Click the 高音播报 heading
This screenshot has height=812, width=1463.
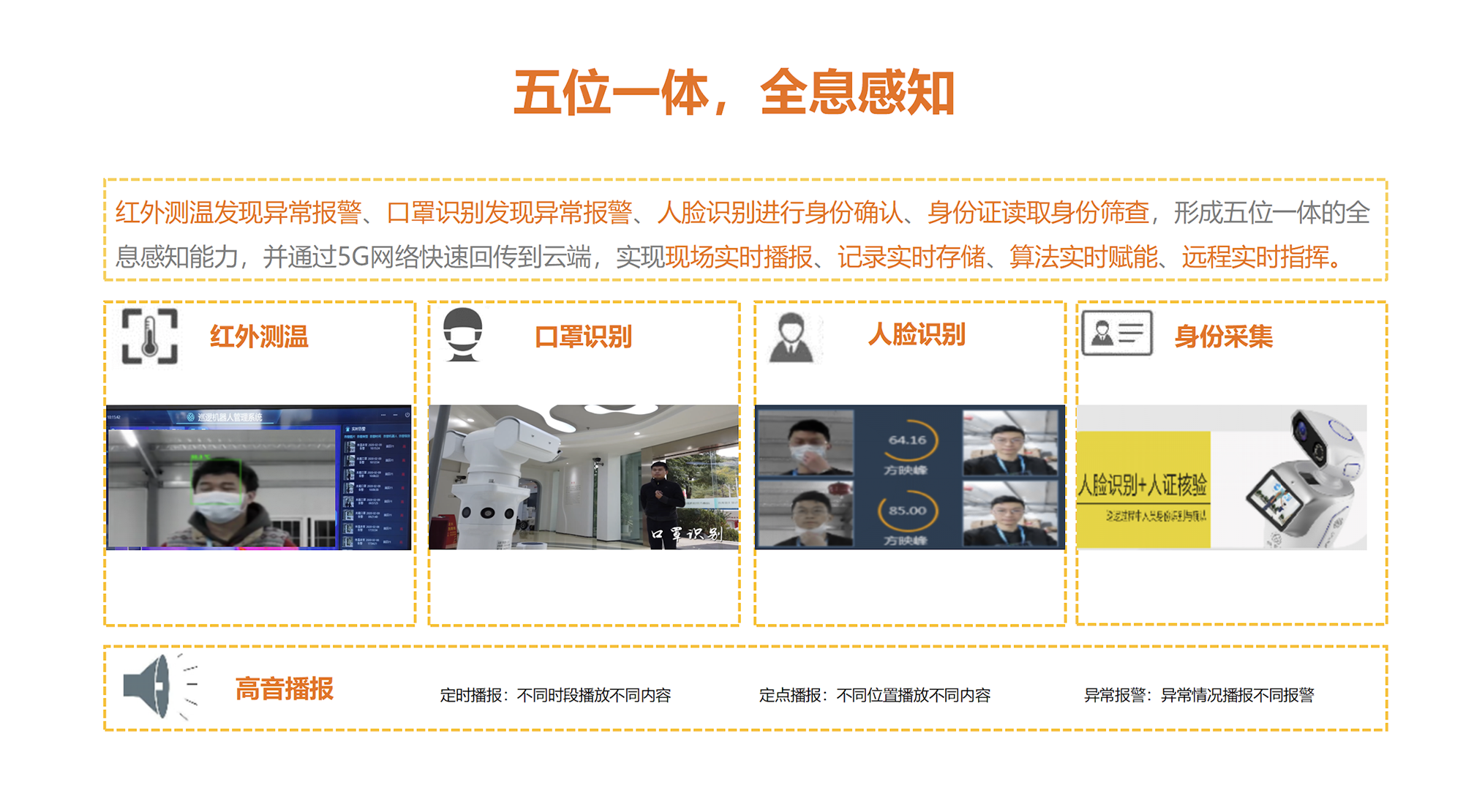[x=284, y=688]
